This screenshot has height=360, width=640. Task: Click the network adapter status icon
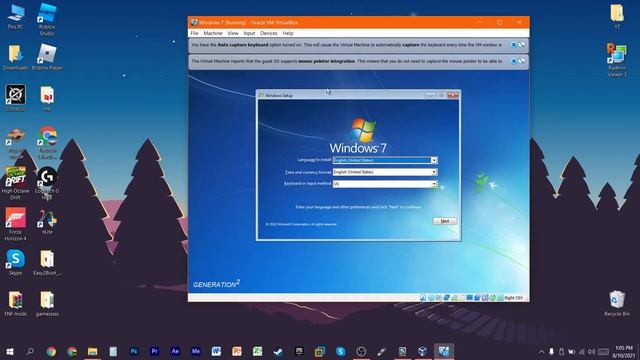pos(446,298)
